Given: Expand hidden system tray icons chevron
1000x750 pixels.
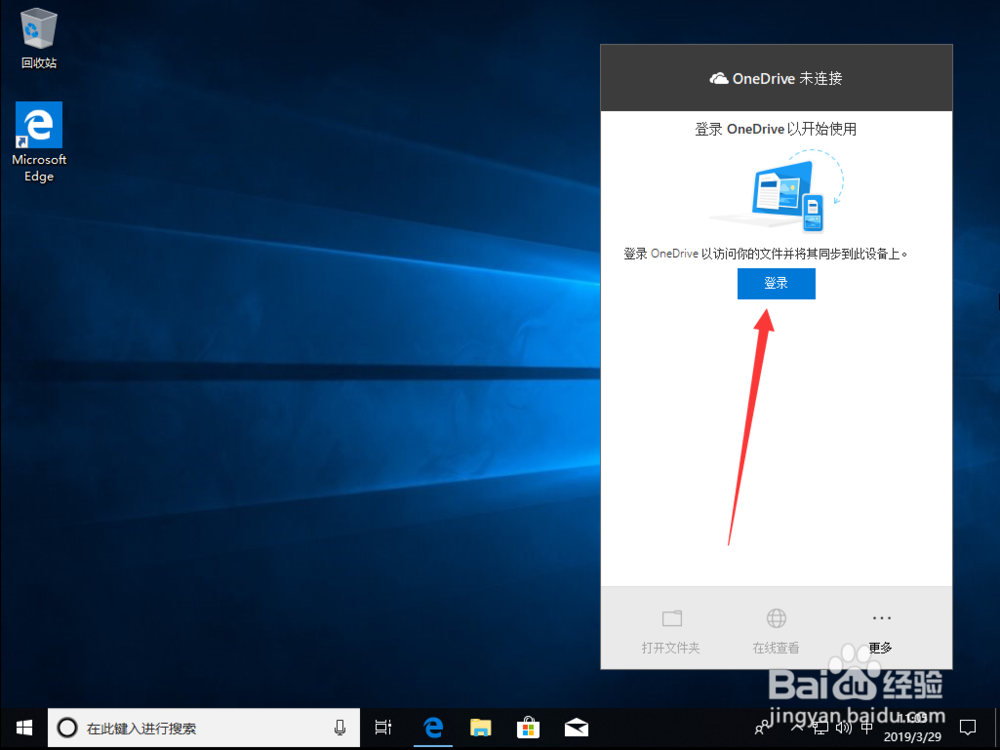Looking at the screenshot, I should point(797,728).
